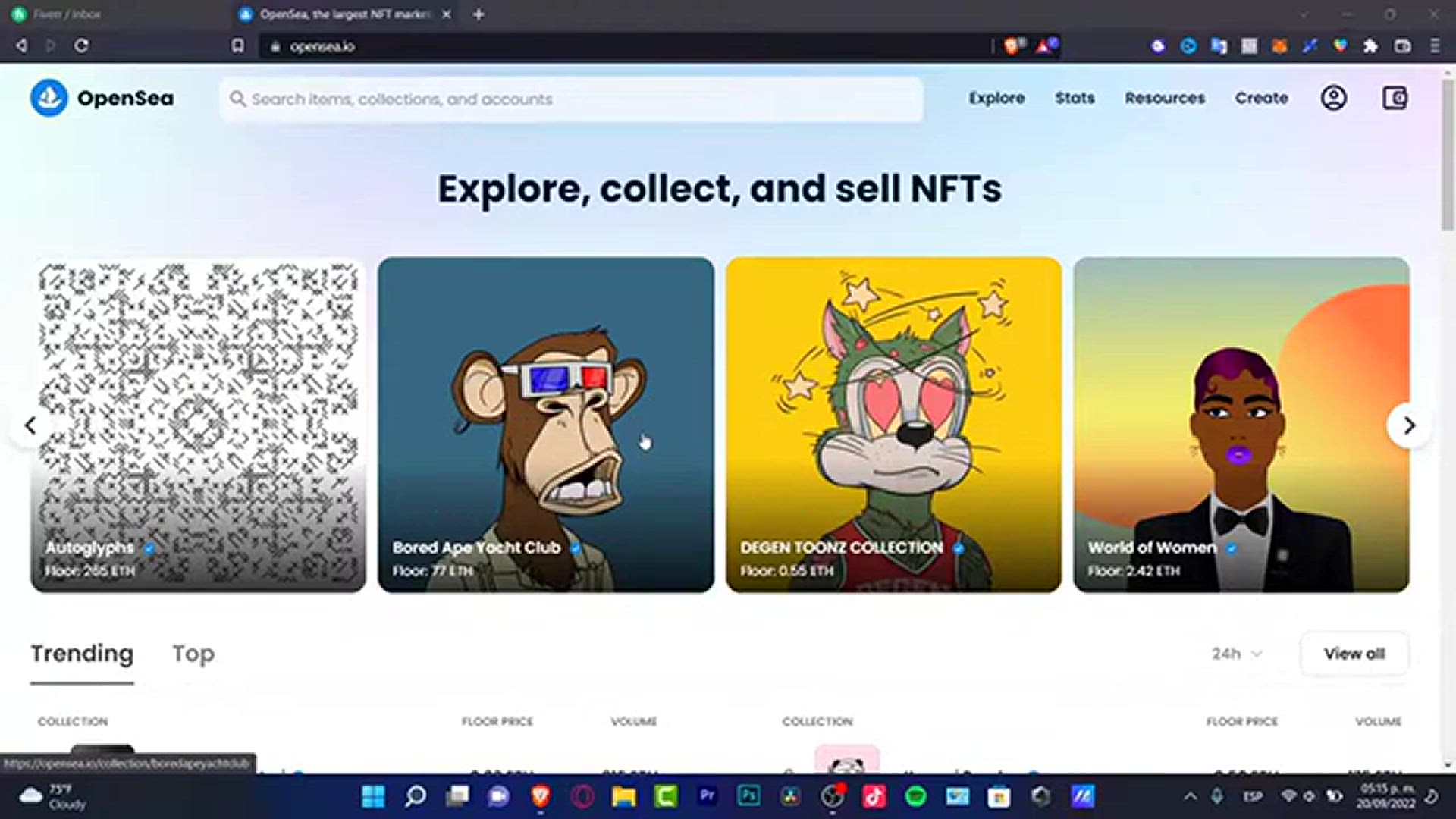This screenshot has height=819, width=1456.
Task: Open Microsoft Store from taskbar
Action: (999, 796)
